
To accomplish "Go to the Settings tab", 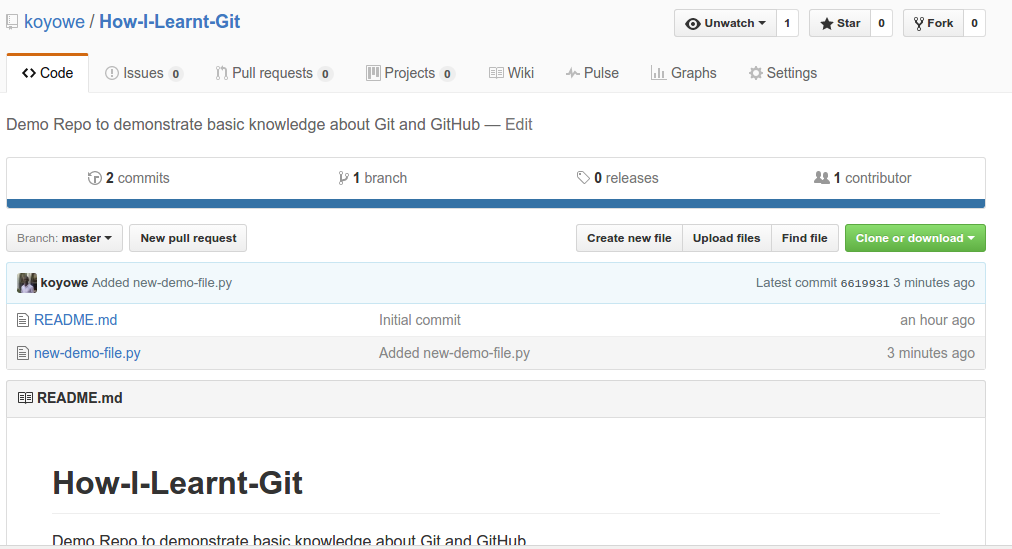I will [783, 73].
